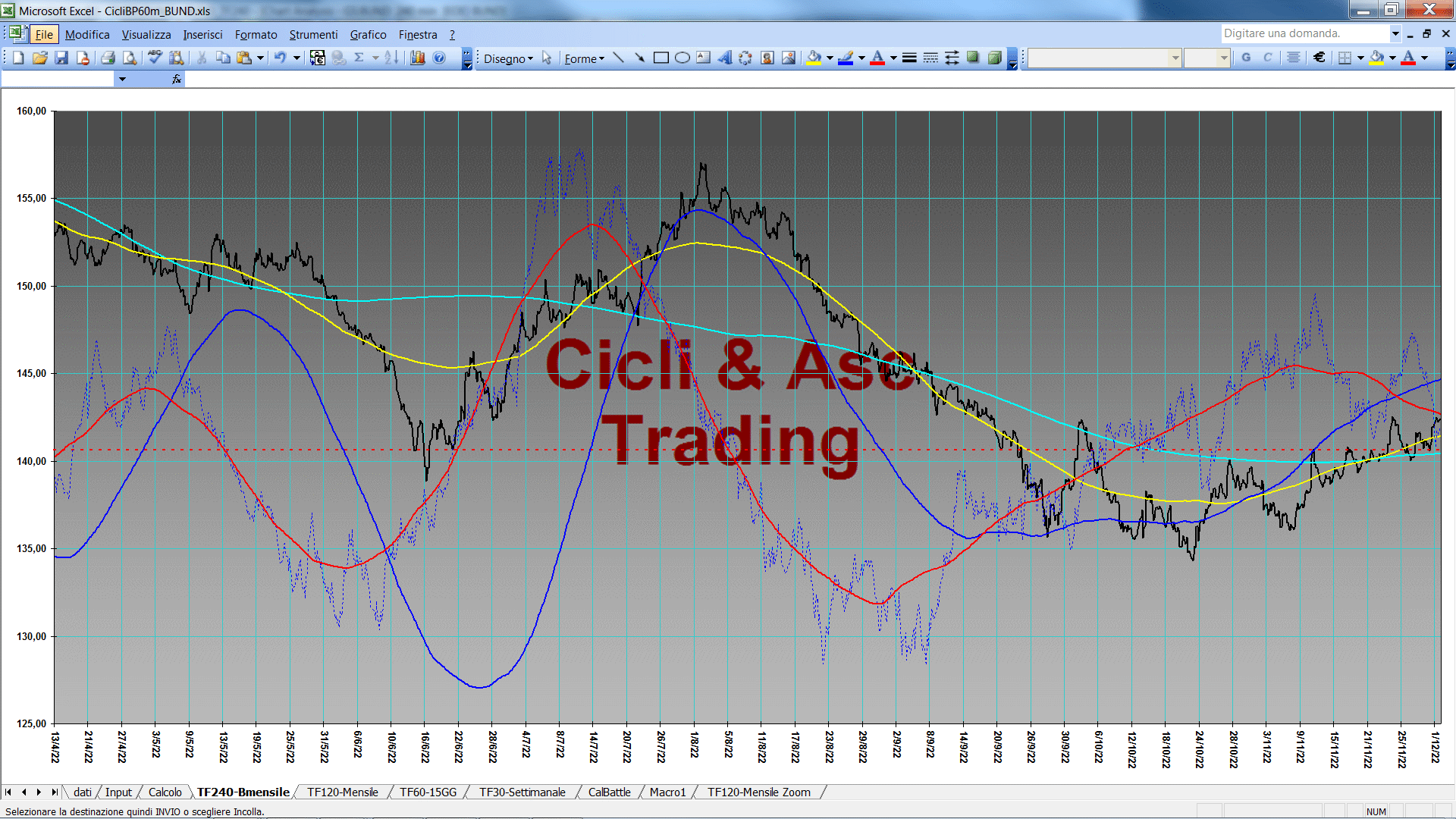Open the Font name combo box

(x=1105, y=58)
